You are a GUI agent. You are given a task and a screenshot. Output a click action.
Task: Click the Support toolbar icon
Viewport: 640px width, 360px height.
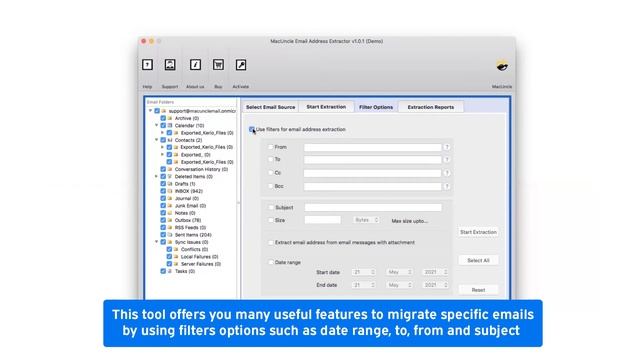coord(170,64)
